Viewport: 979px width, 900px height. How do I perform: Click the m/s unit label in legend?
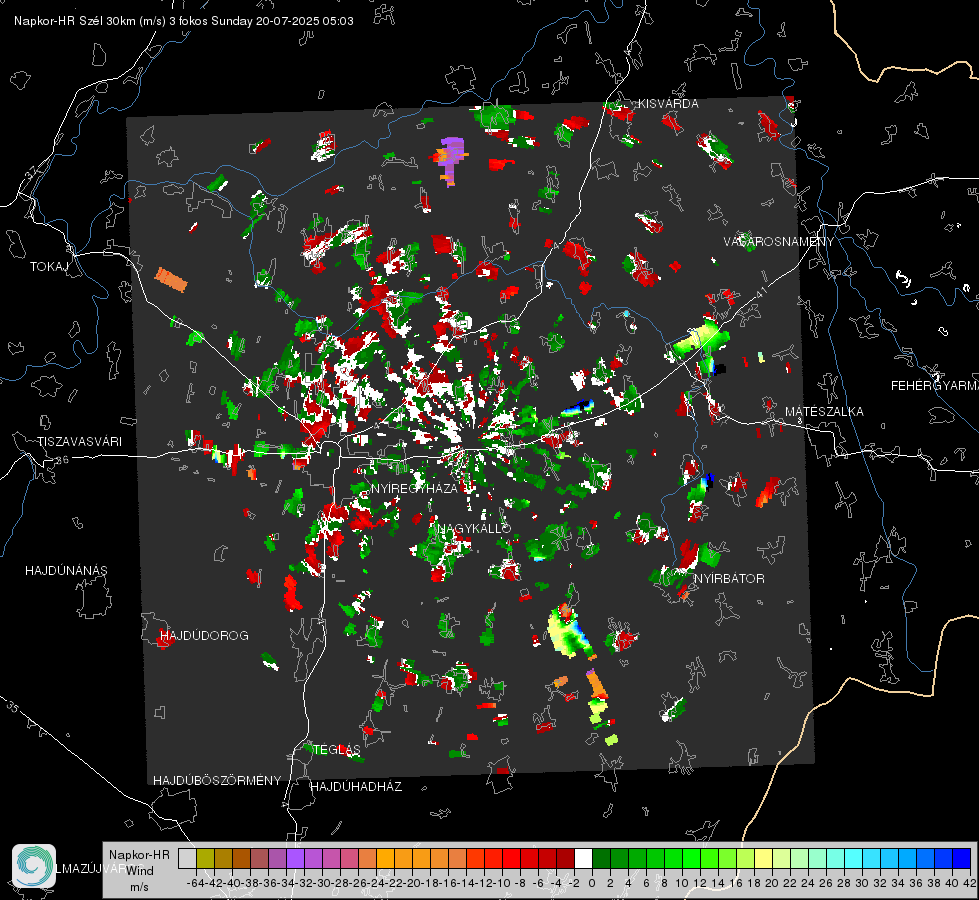point(139,887)
